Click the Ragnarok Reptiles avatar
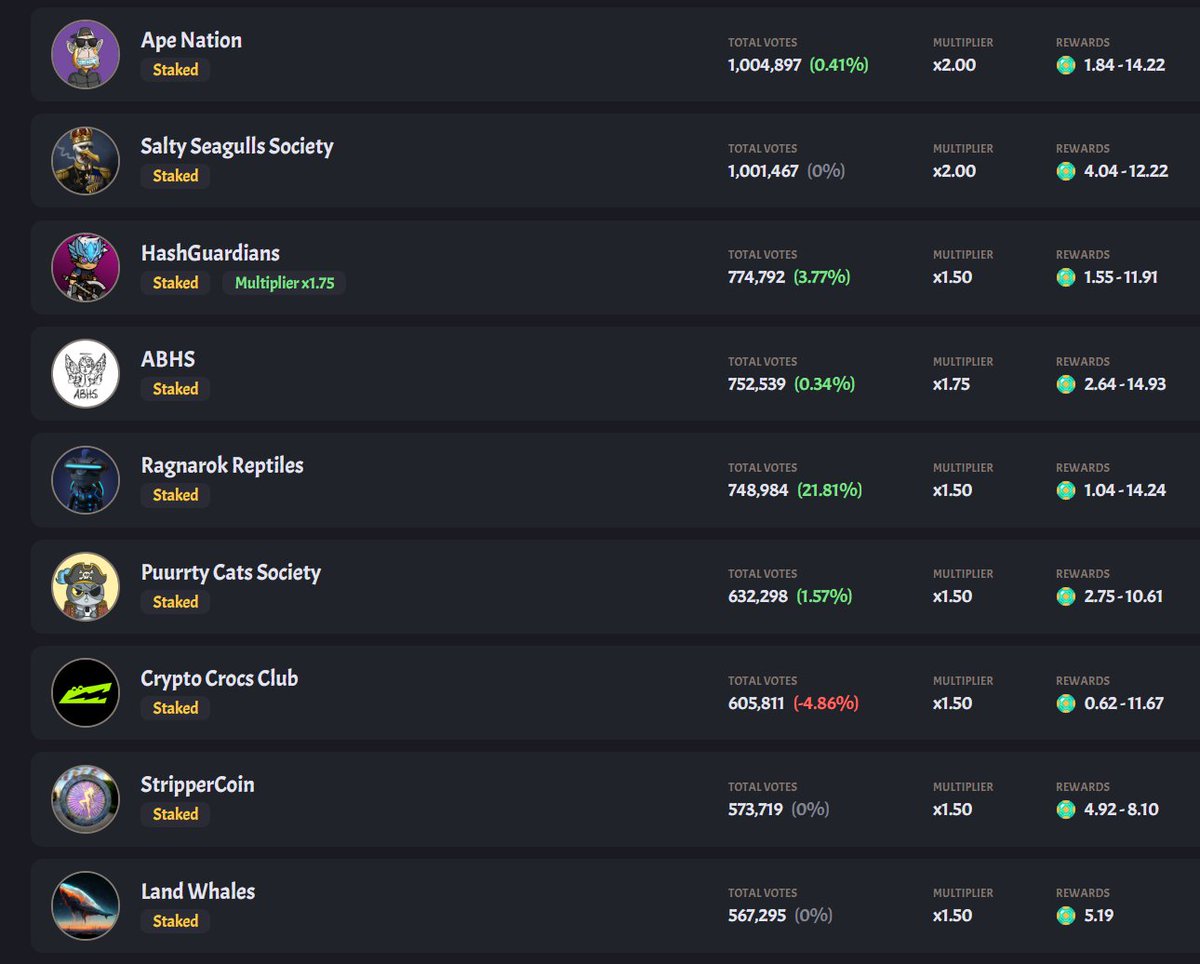This screenshot has width=1200, height=964. point(85,480)
